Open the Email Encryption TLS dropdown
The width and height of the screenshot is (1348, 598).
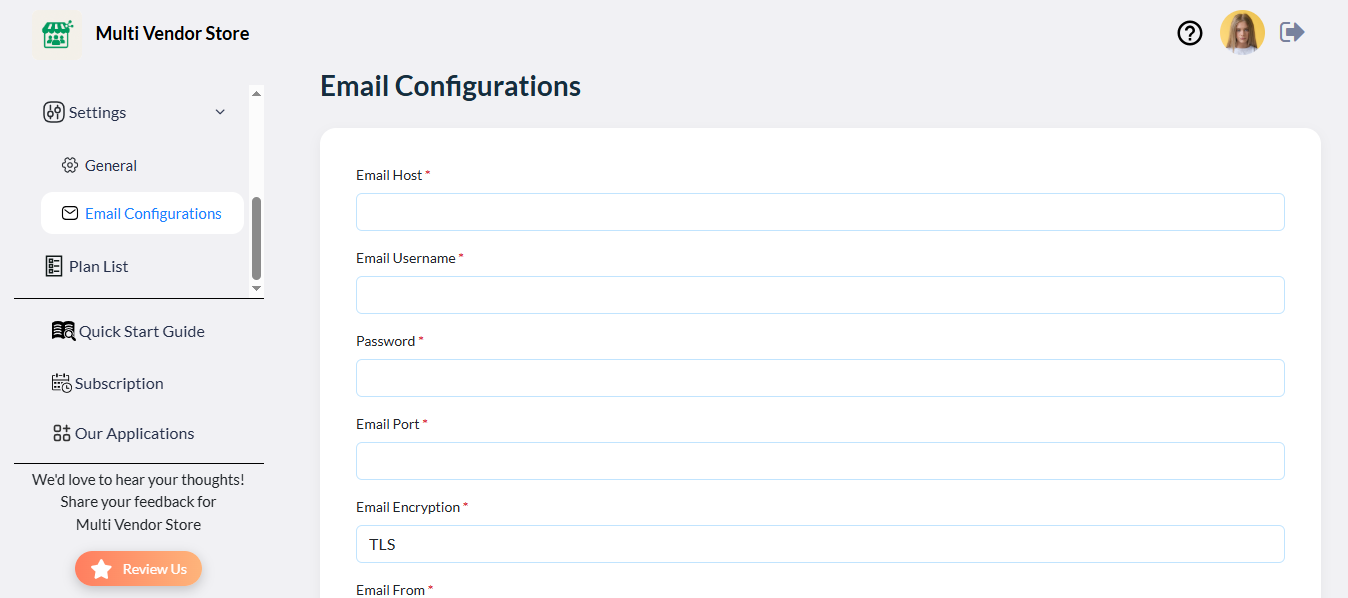820,544
